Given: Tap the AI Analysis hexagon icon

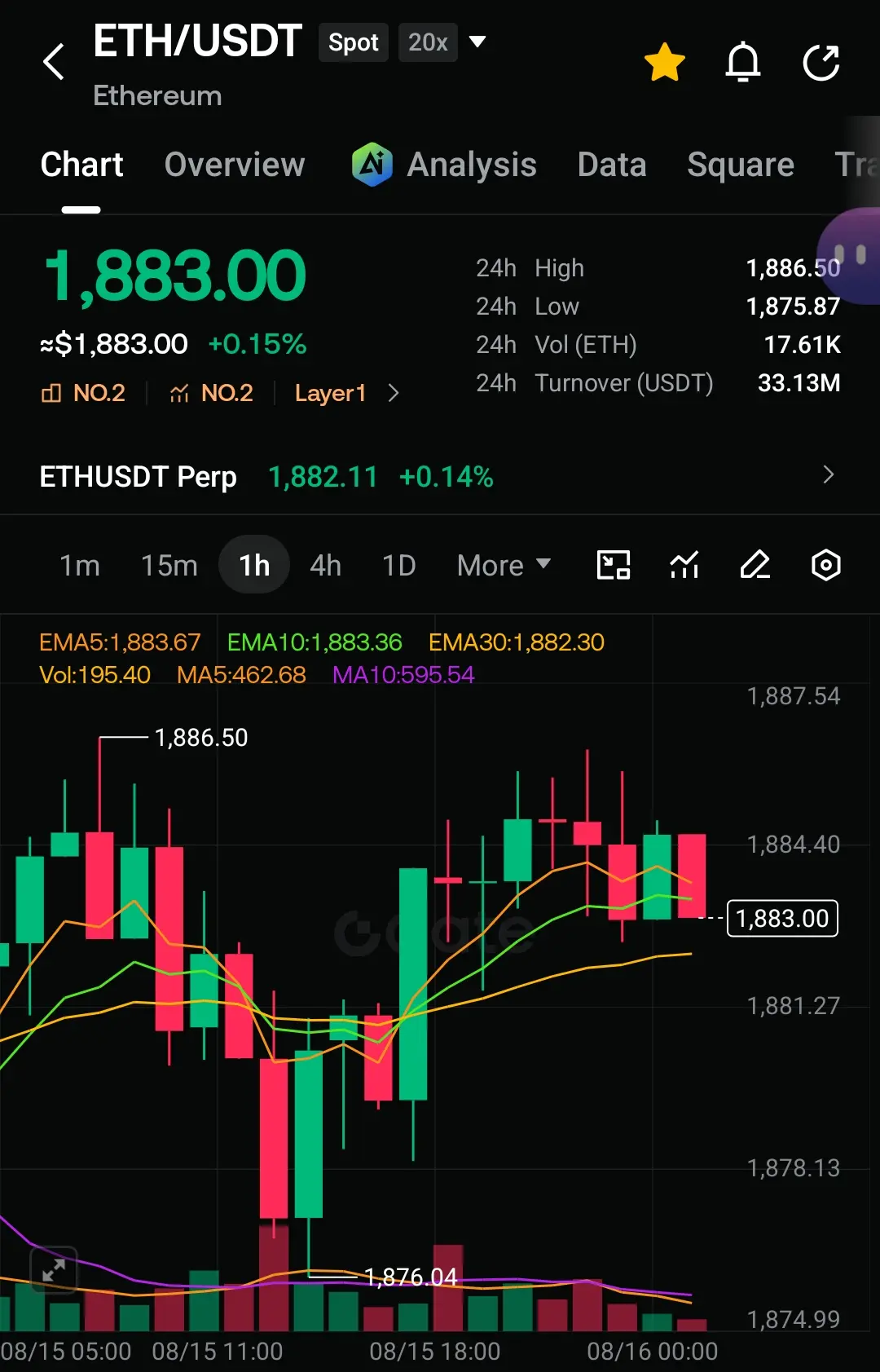Looking at the screenshot, I should pyautogui.click(x=372, y=164).
